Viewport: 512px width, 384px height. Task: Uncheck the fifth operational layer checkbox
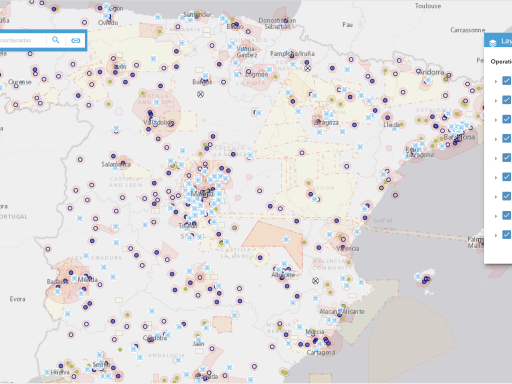coord(507,158)
